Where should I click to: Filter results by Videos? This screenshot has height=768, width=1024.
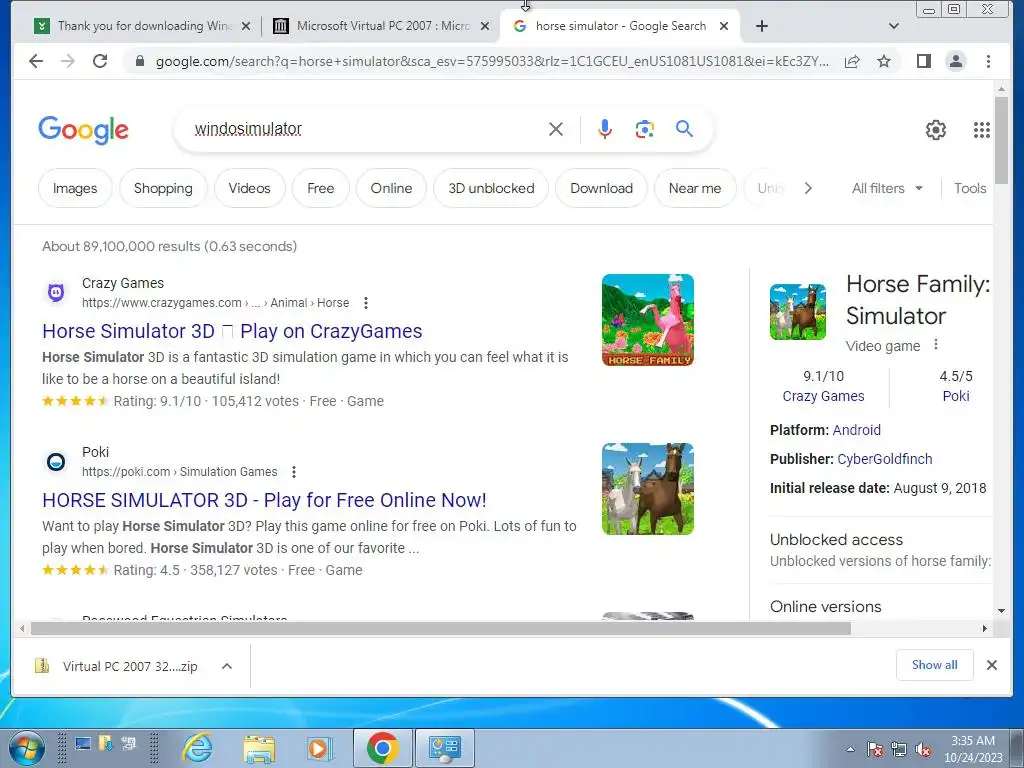pos(249,188)
